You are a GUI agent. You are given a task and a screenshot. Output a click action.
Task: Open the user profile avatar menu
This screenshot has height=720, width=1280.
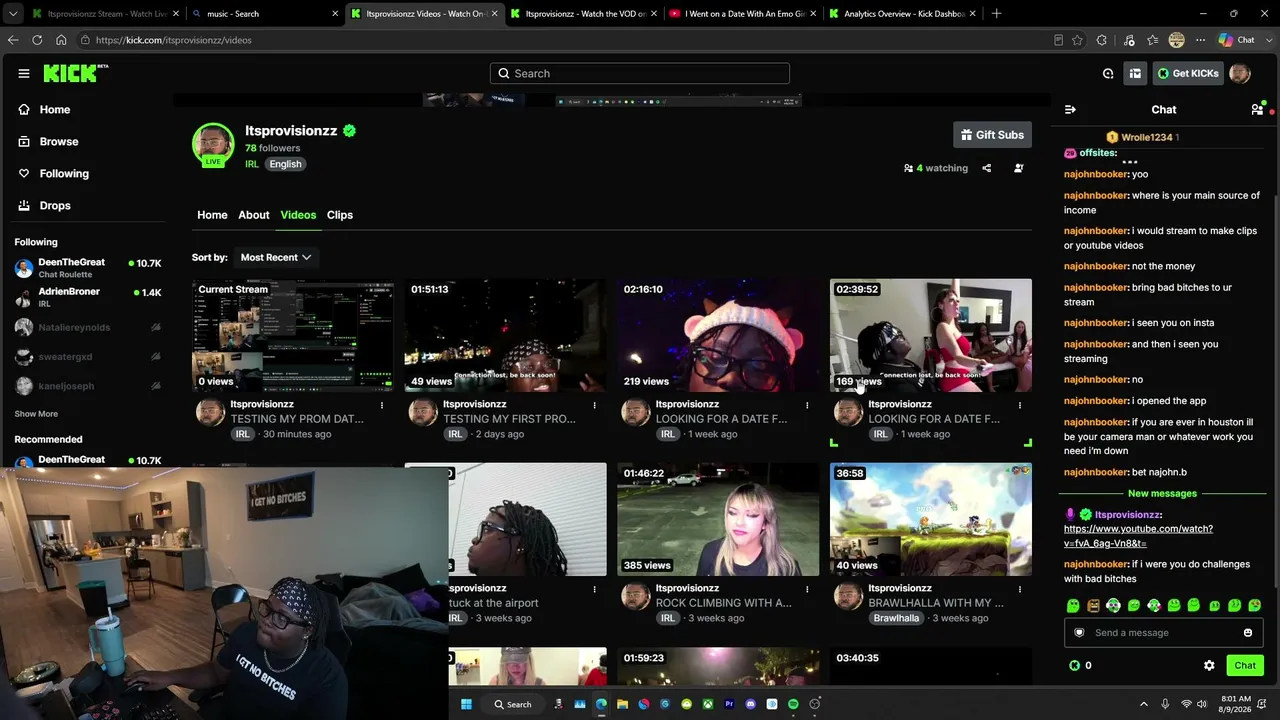(x=1240, y=73)
